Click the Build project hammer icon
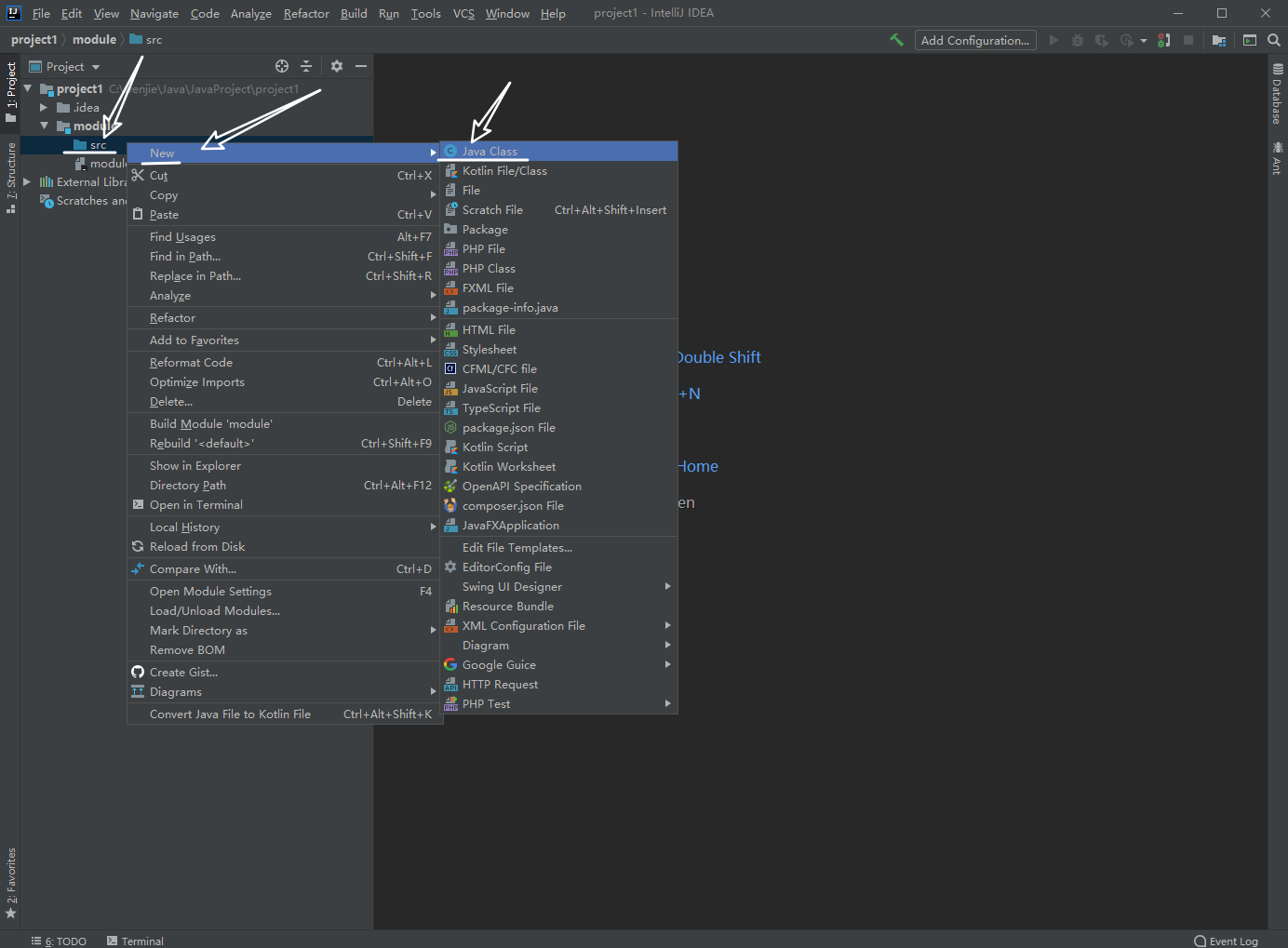 (x=897, y=40)
